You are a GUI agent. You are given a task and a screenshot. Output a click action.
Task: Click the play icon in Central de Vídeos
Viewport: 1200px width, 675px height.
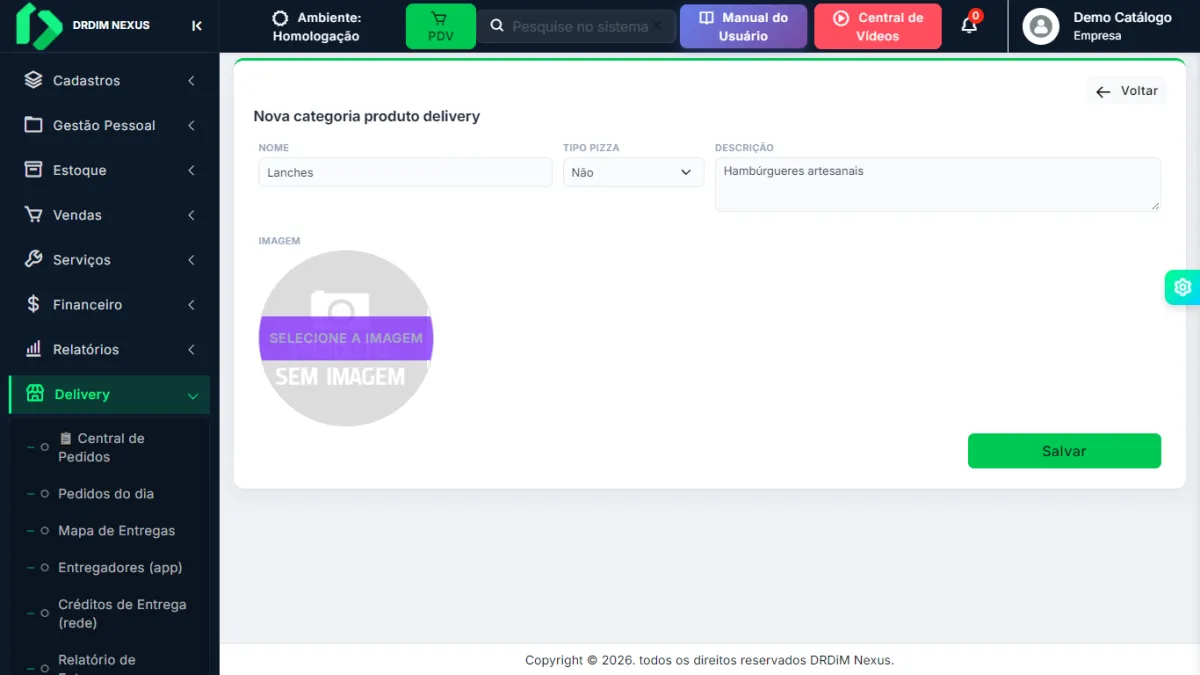pos(841,18)
